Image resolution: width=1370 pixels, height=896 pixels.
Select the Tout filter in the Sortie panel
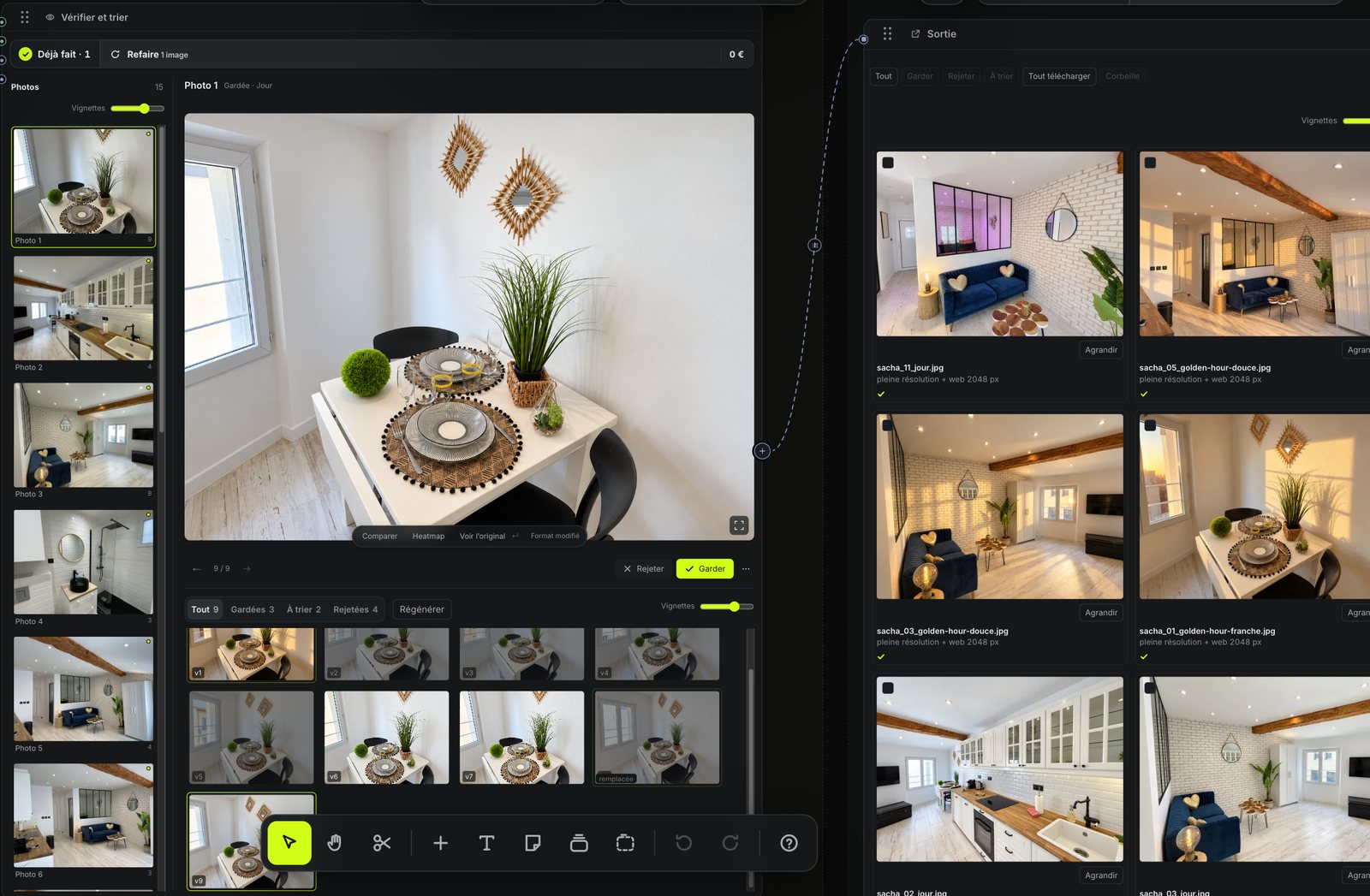[x=884, y=76]
